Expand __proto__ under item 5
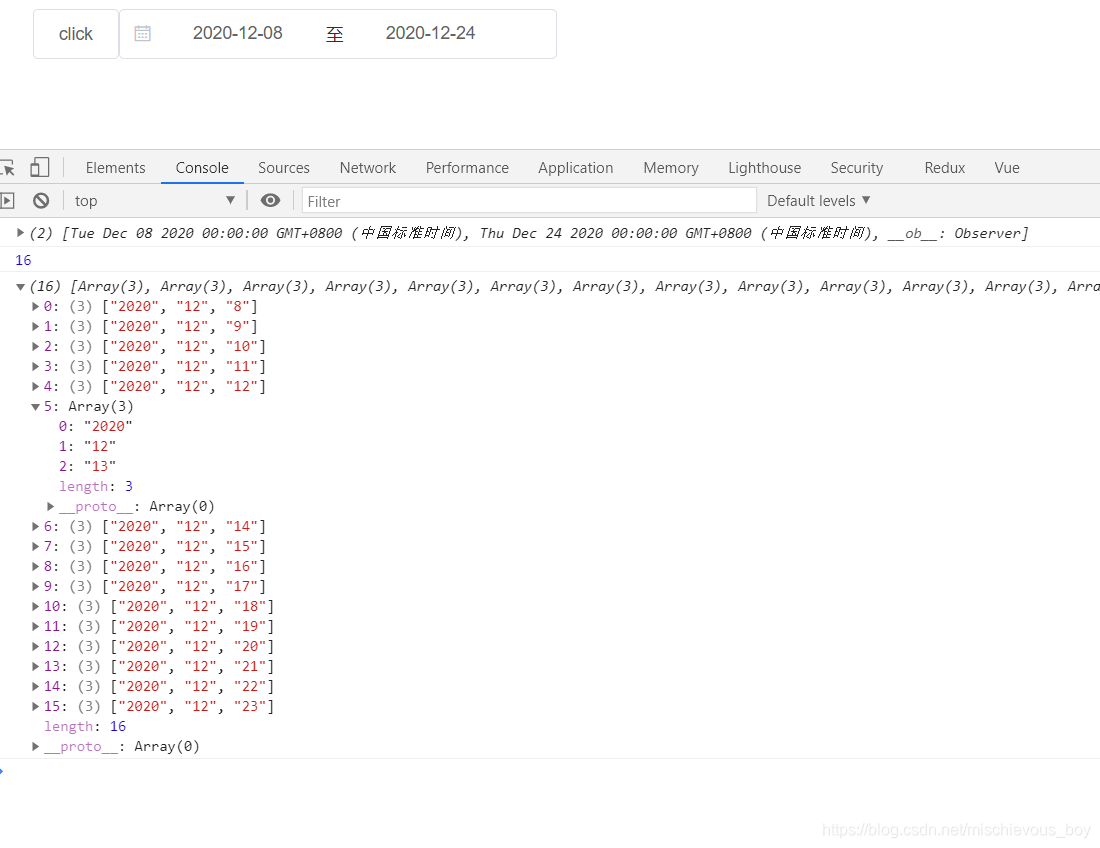1100x848 pixels. (x=51, y=506)
